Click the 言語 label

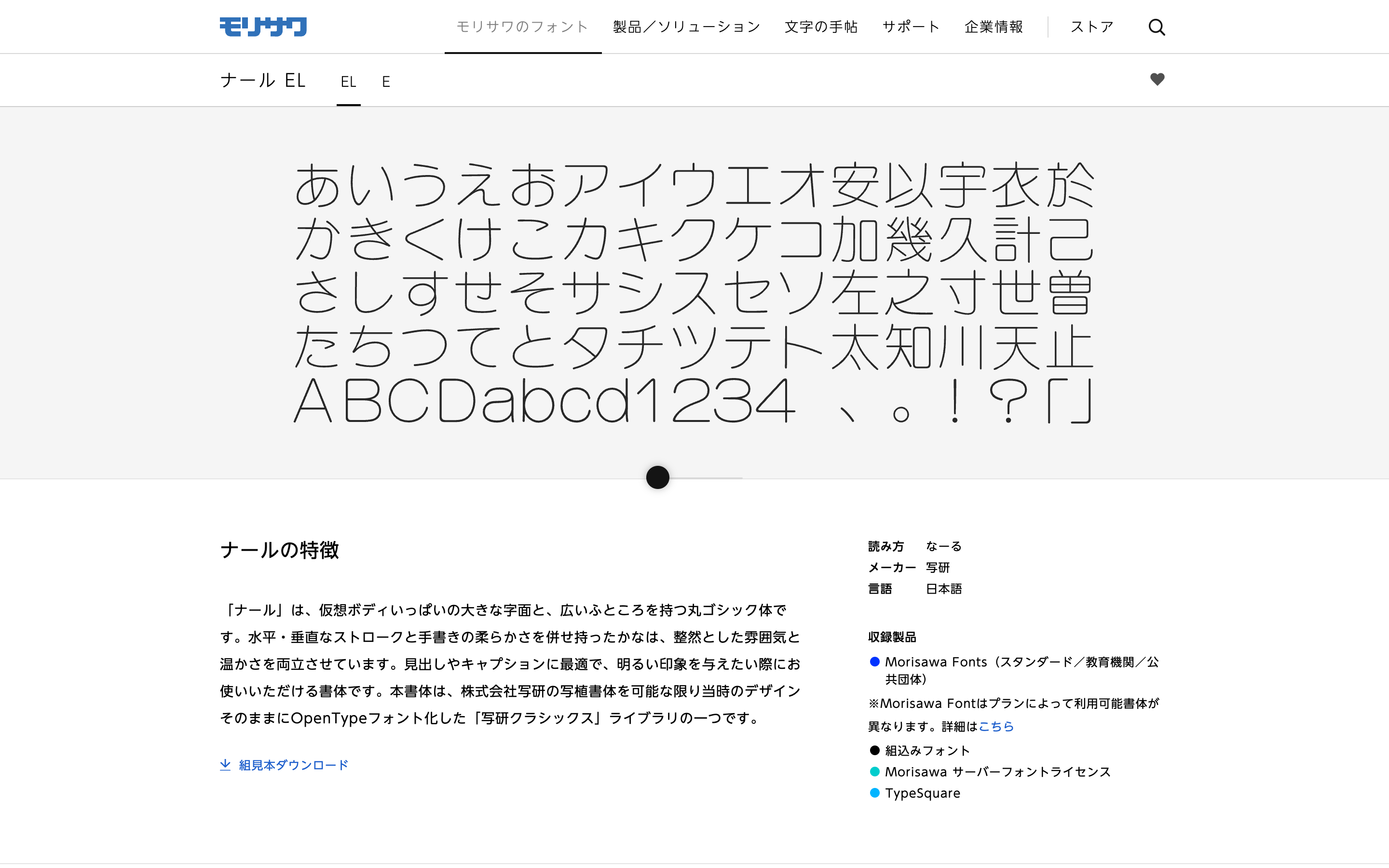click(x=880, y=588)
